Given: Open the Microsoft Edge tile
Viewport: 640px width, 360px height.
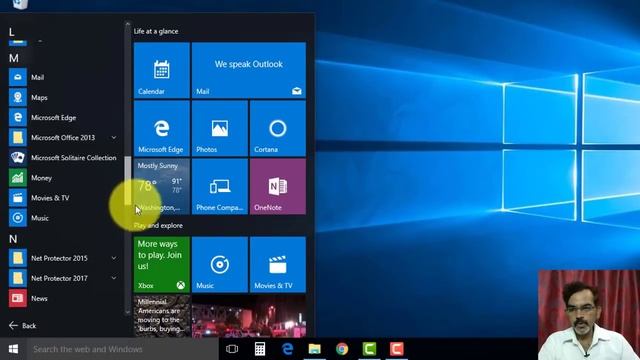Looking at the screenshot, I should click(162, 128).
